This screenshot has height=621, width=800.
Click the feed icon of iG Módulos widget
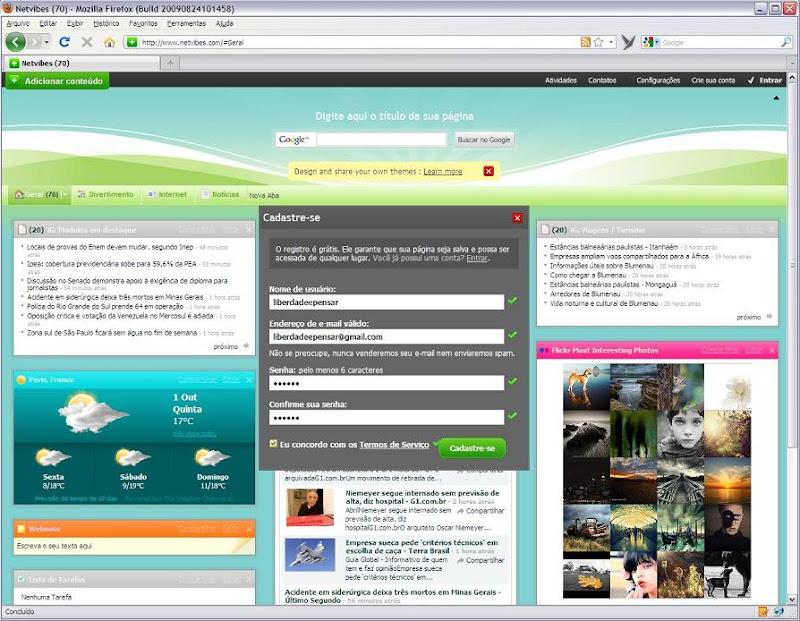click(22, 230)
